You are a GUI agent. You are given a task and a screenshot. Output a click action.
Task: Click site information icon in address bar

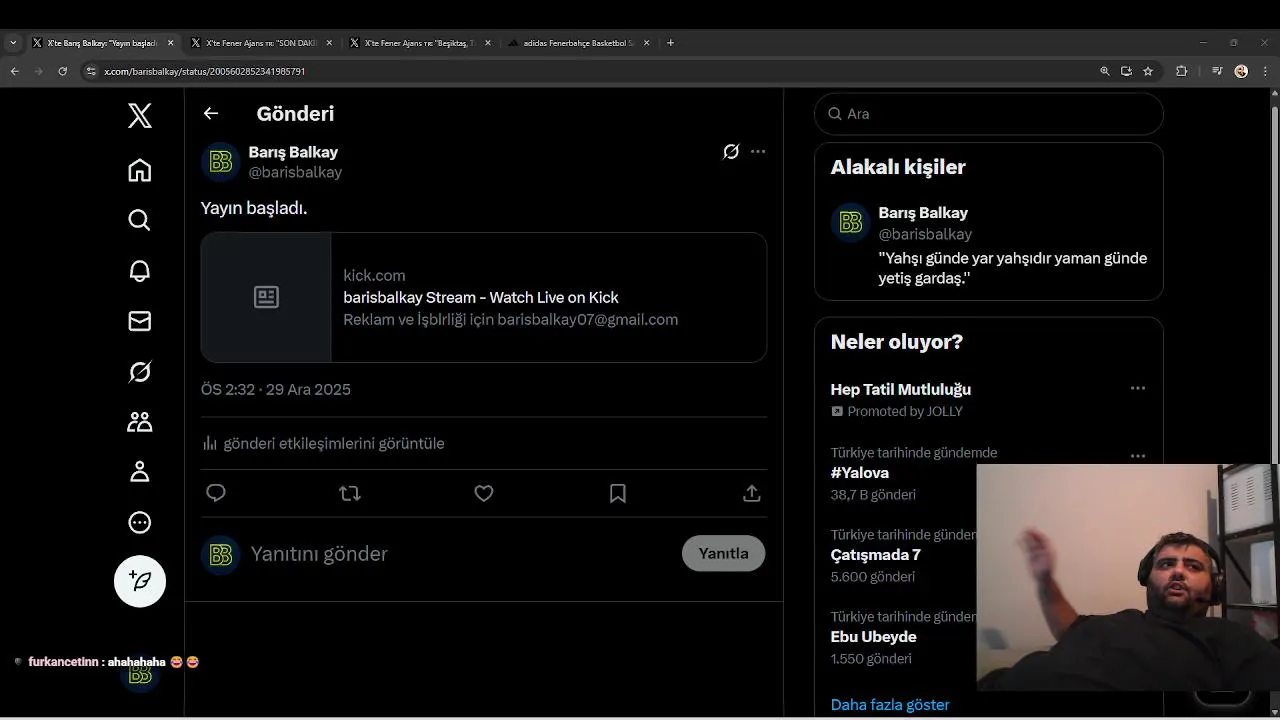coord(91,71)
